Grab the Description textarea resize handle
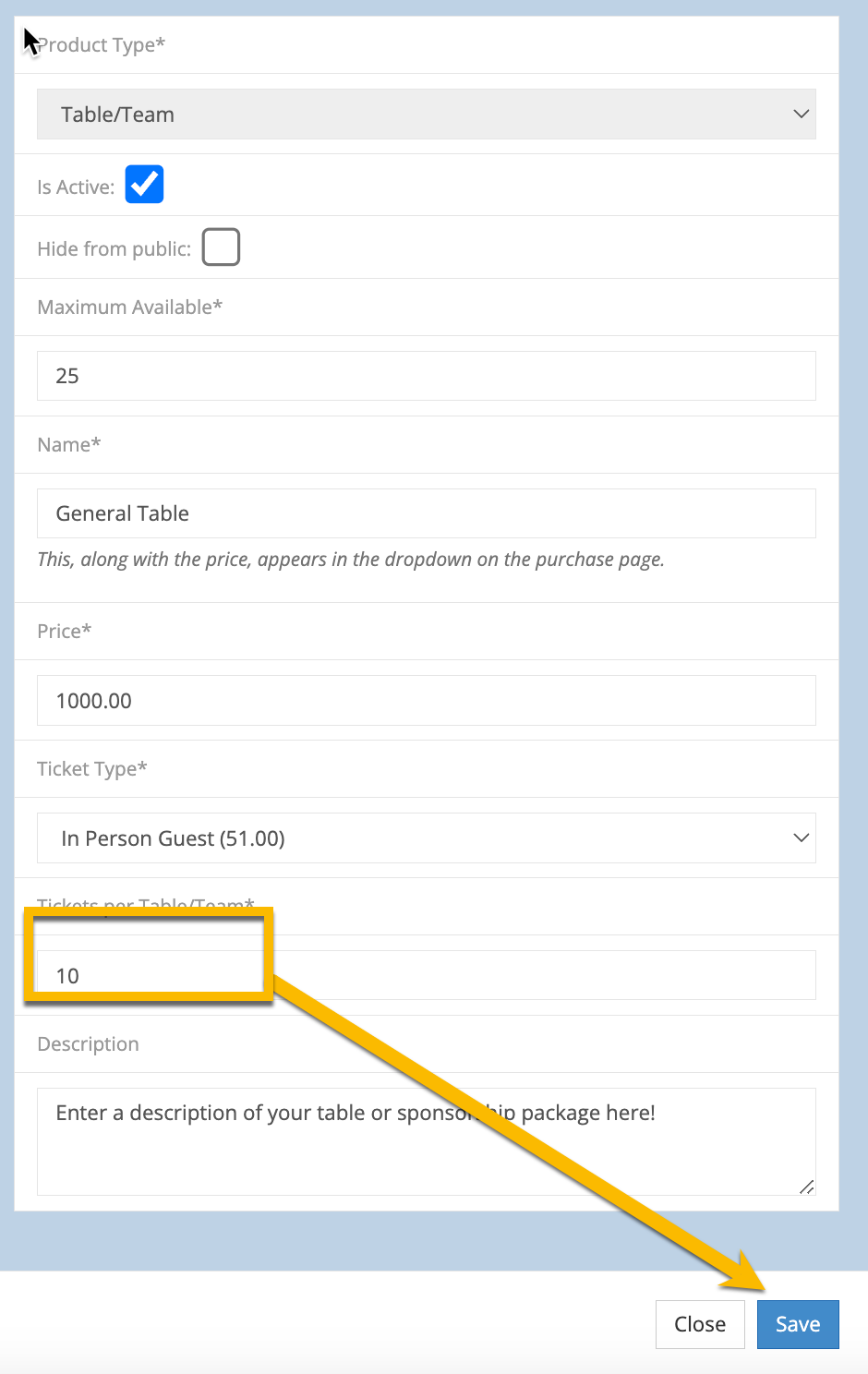The width and height of the screenshot is (868, 1374). [806, 1187]
